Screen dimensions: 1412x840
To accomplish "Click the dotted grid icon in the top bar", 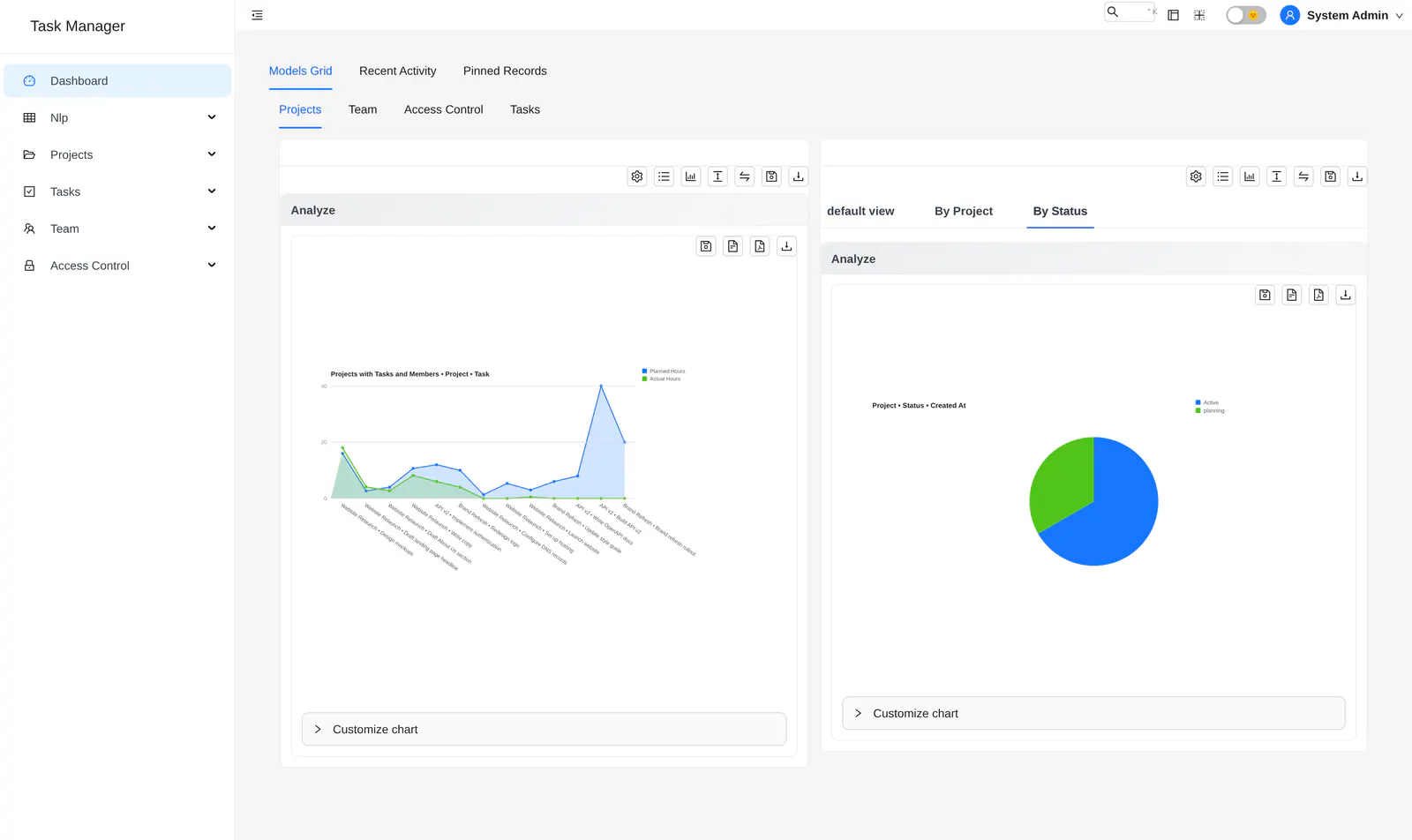I will [1199, 15].
